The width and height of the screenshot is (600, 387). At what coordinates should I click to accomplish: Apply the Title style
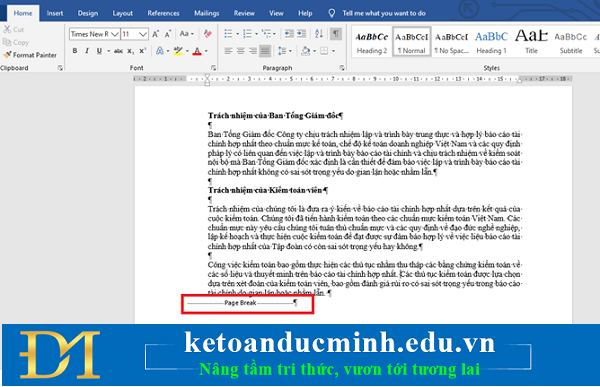[x=531, y=41]
